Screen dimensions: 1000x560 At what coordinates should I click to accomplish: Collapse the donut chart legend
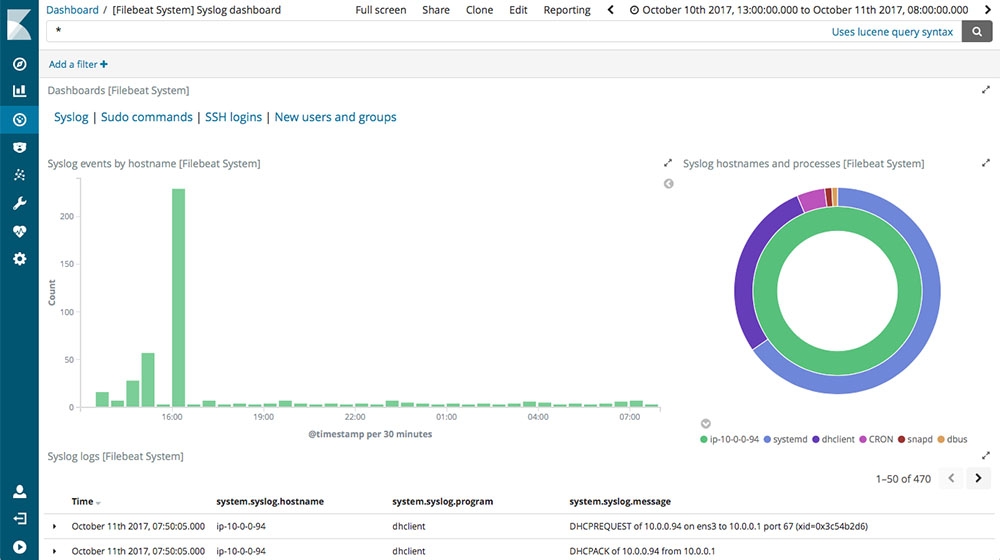pos(705,424)
